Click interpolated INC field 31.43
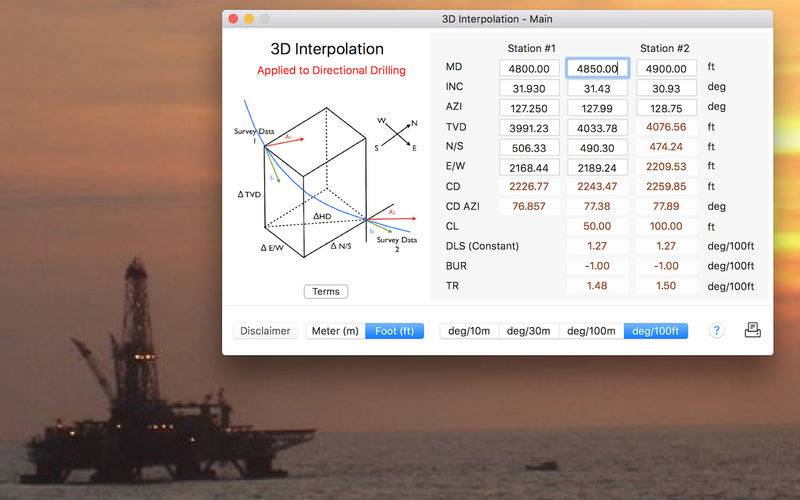 tap(597, 88)
